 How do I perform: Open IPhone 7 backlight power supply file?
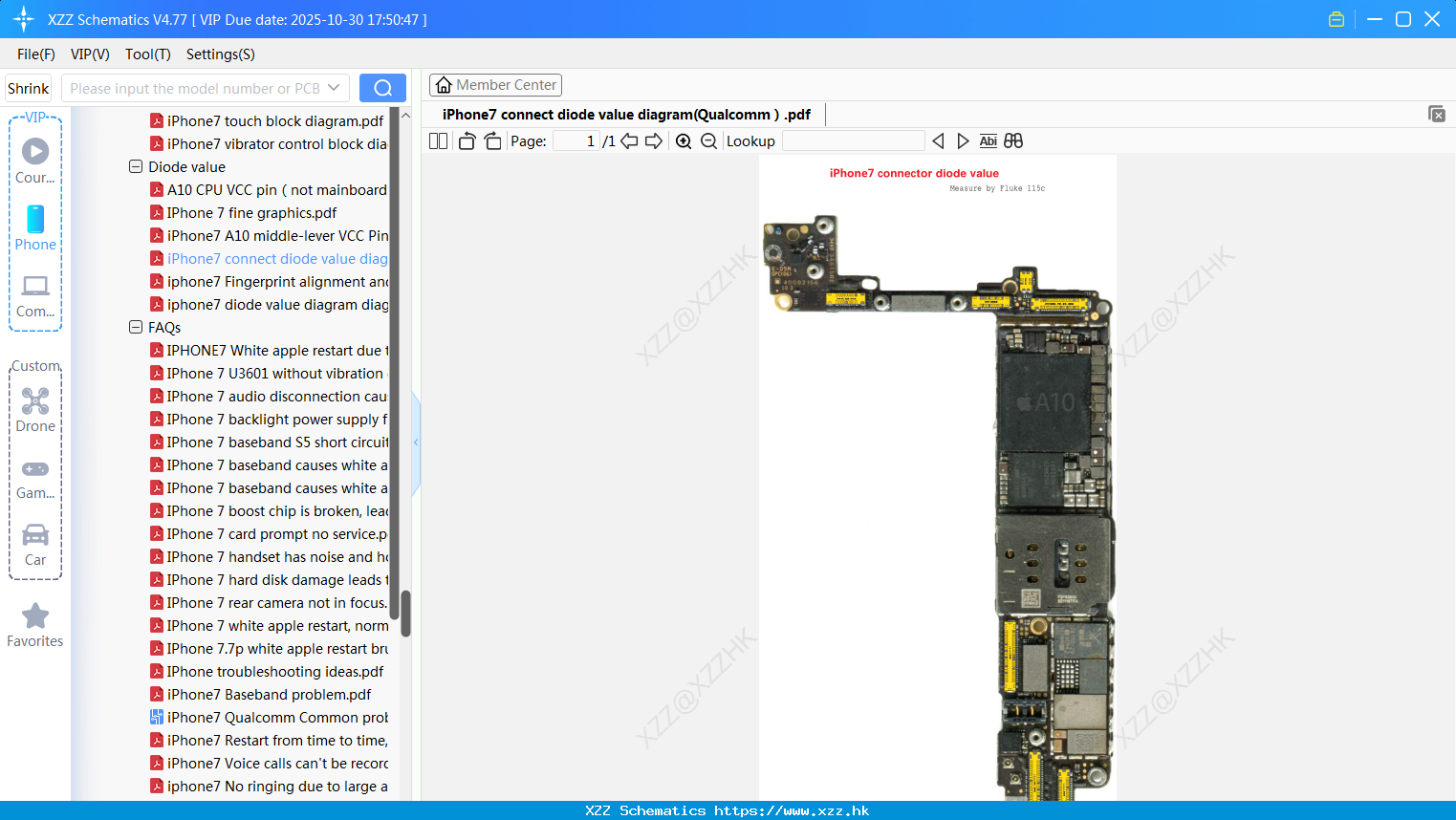coord(269,419)
